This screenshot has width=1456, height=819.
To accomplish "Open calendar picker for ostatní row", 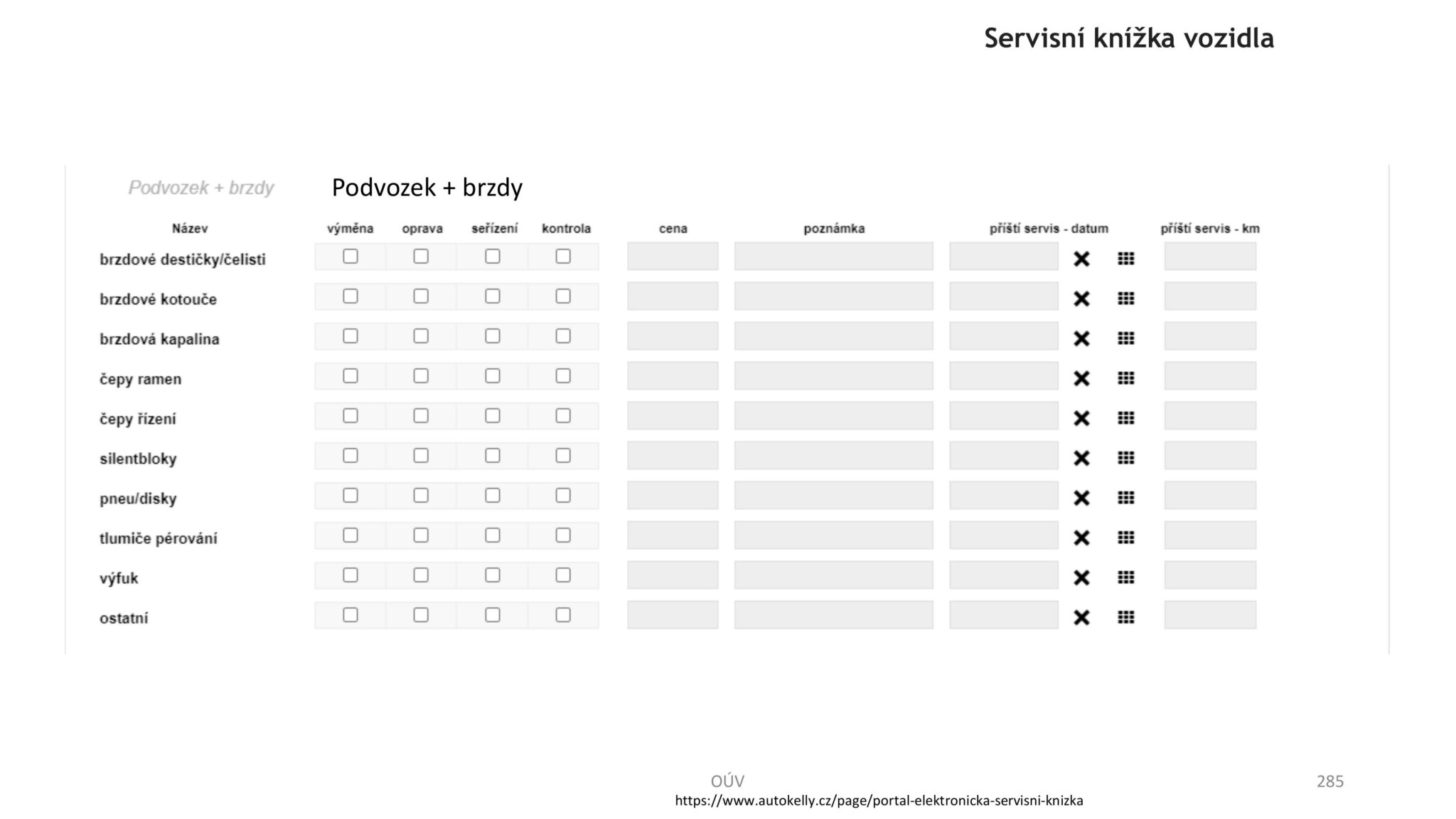I will (x=1125, y=617).
